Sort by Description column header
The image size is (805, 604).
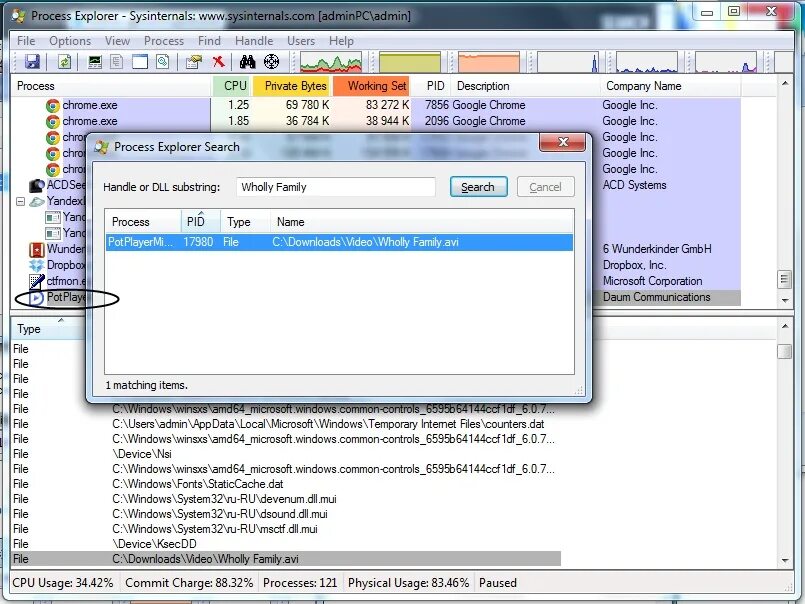525,86
